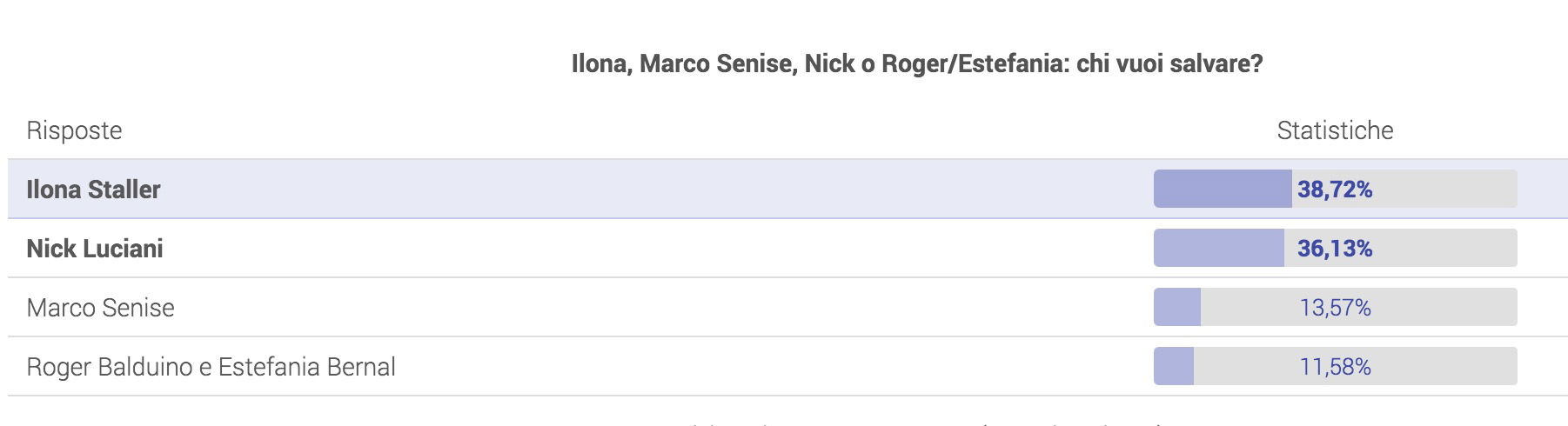The width and height of the screenshot is (1568, 426).
Task: Choose the Ilona Staller answer name
Action: [x=93, y=190]
